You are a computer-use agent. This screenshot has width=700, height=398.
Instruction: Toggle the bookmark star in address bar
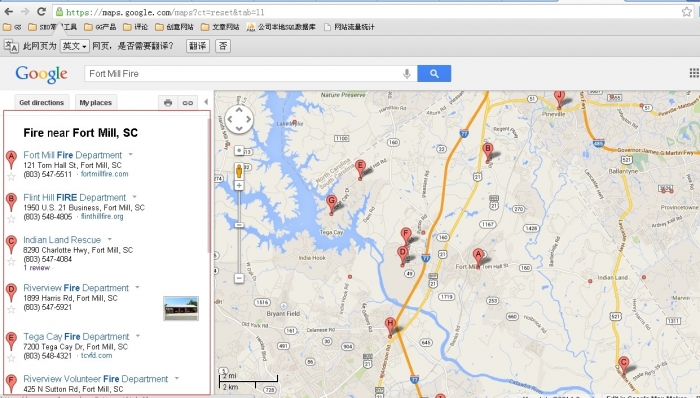(687, 12)
